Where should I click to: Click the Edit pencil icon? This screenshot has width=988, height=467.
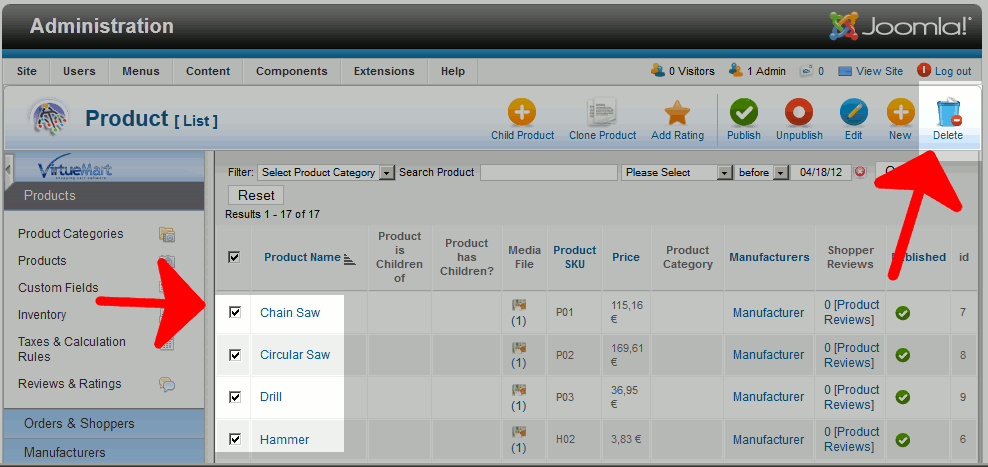[x=853, y=111]
